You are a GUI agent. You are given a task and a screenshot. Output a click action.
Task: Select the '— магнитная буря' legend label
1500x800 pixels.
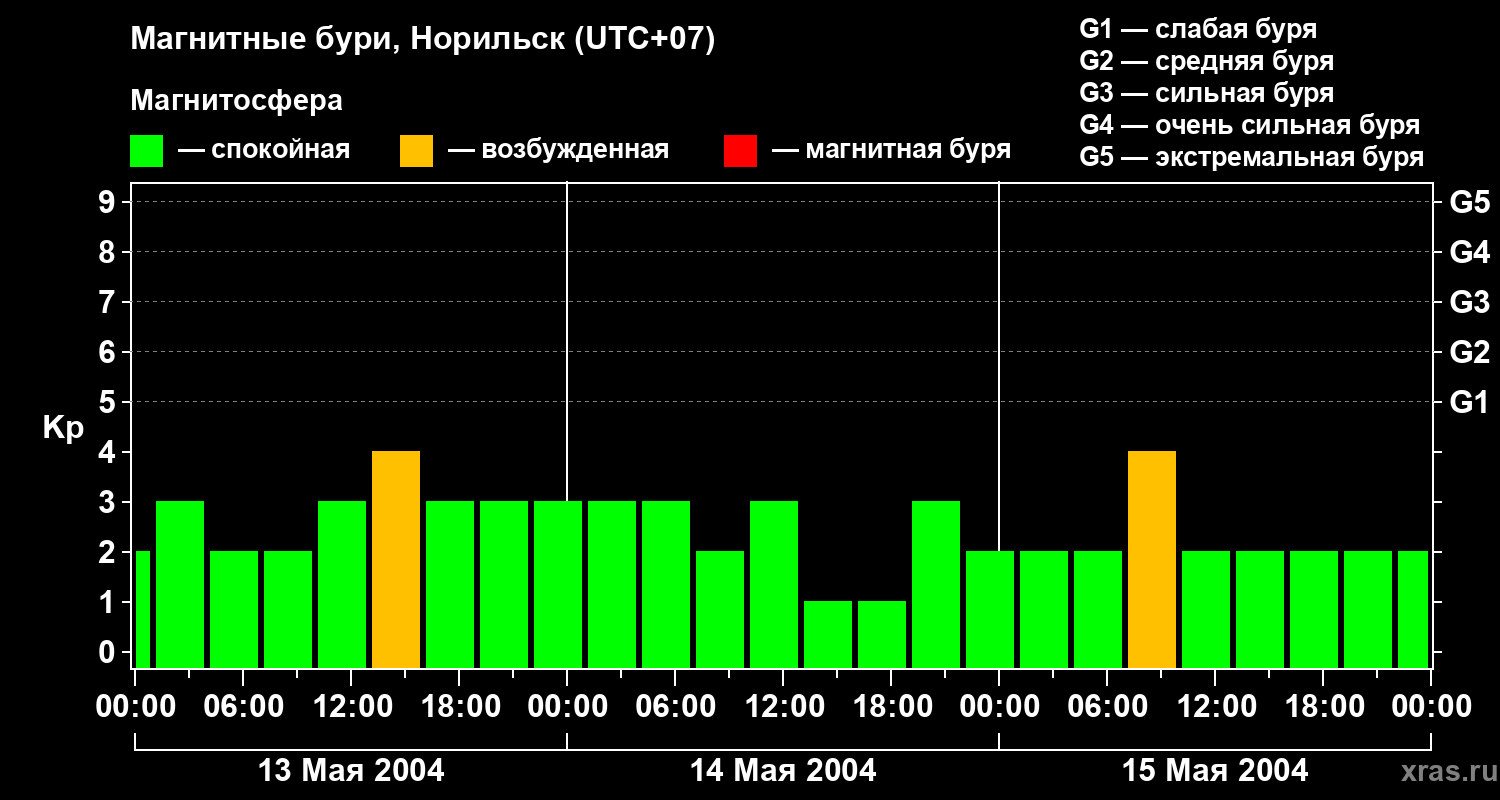891,150
